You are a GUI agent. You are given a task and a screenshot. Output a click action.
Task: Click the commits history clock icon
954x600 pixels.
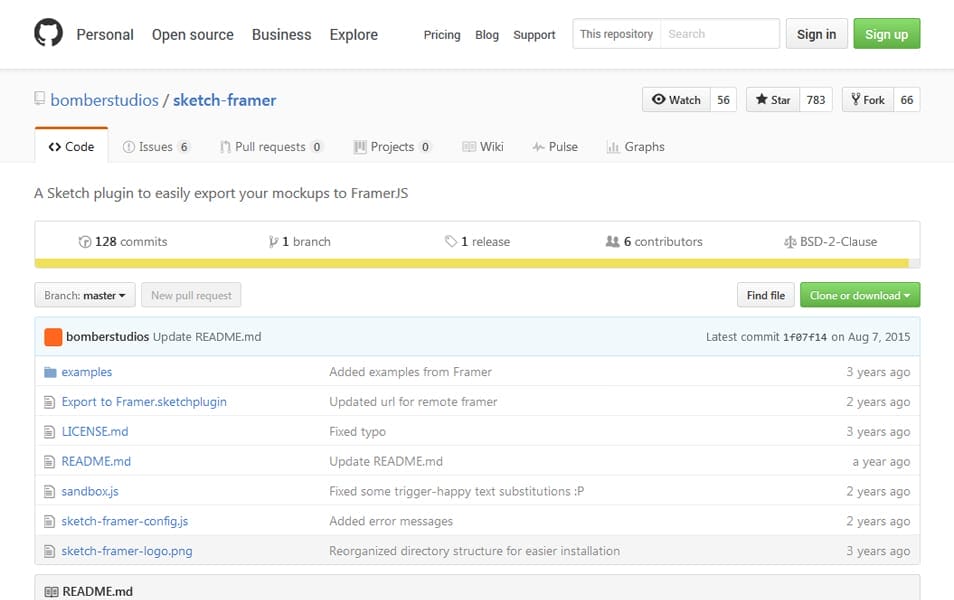click(85, 242)
